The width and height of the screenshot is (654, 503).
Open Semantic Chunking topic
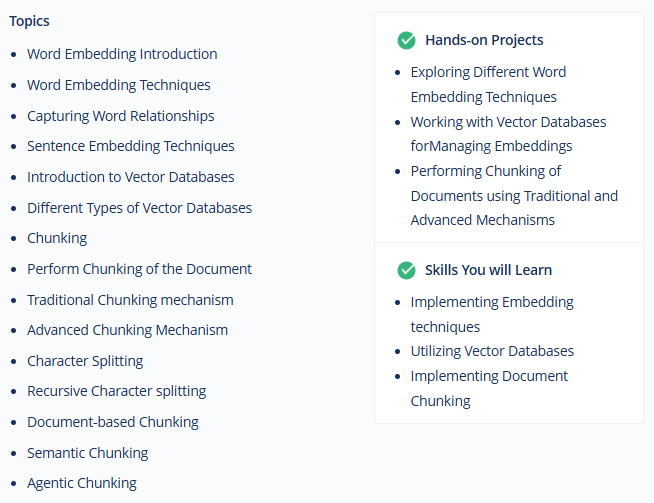click(x=88, y=453)
